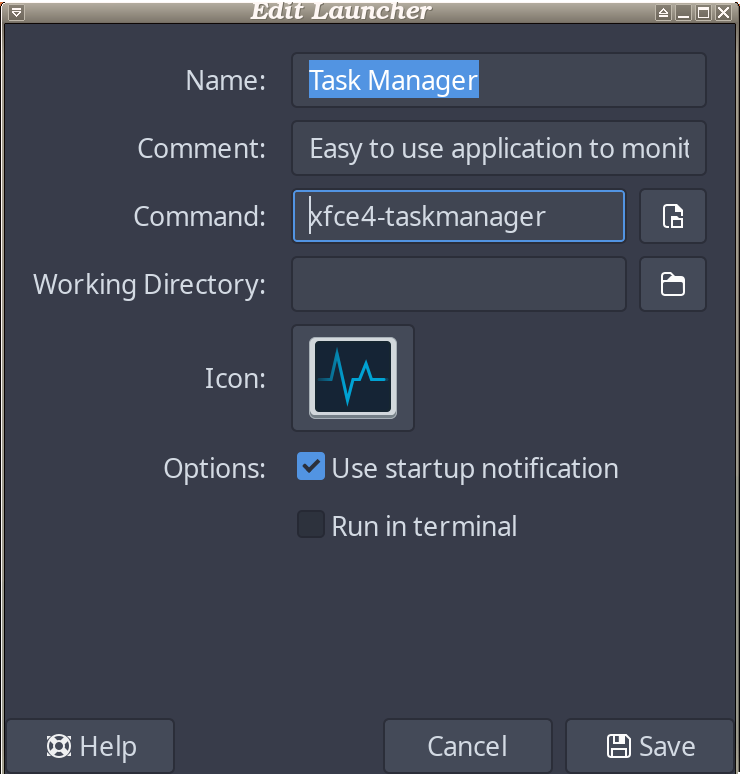Minimize the Edit Launcher window
This screenshot has height=780, width=740.
pos(683,12)
